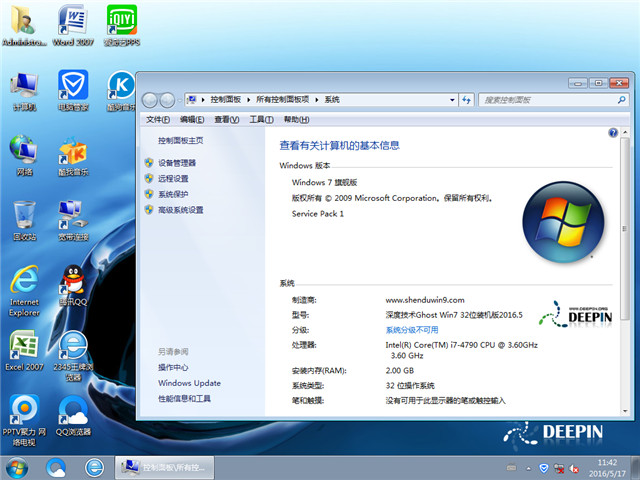Click the volume tray icon
Viewport: 640px width, 480px height.
coord(574,469)
